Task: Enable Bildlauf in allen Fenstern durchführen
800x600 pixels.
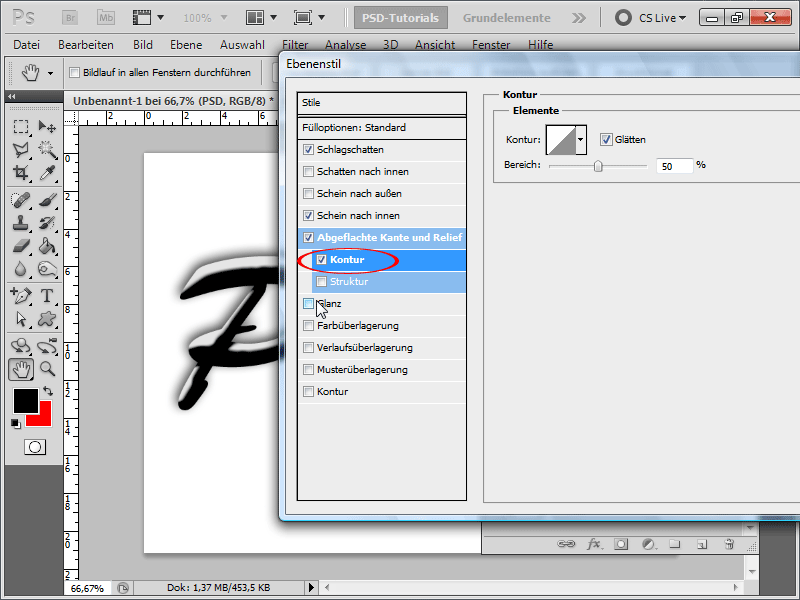Action: tap(74, 72)
